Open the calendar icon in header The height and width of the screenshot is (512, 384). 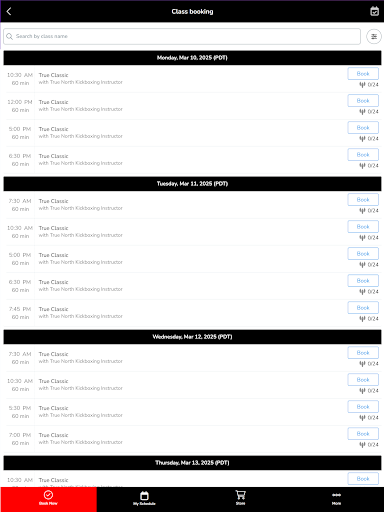tap(374, 11)
